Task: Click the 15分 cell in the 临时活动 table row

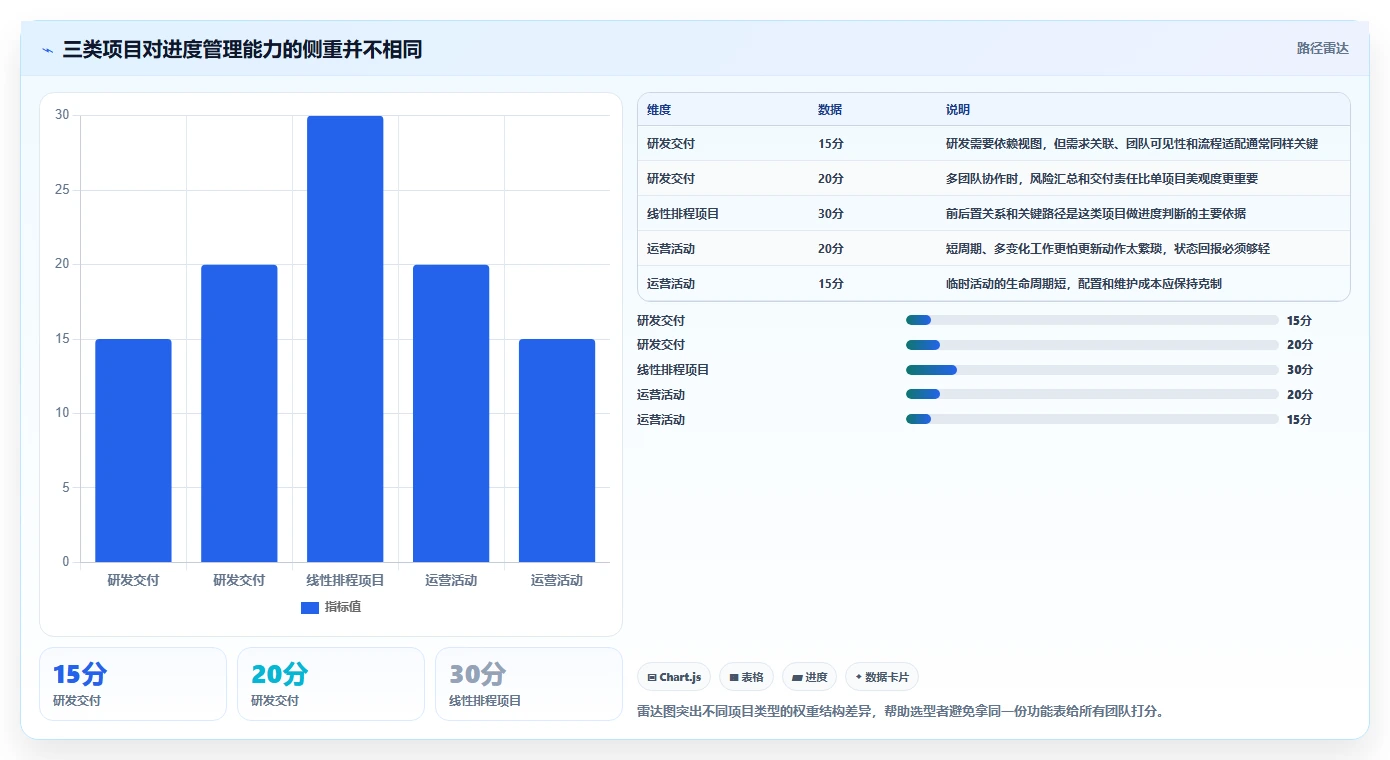Action: pyautogui.click(x=831, y=284)
